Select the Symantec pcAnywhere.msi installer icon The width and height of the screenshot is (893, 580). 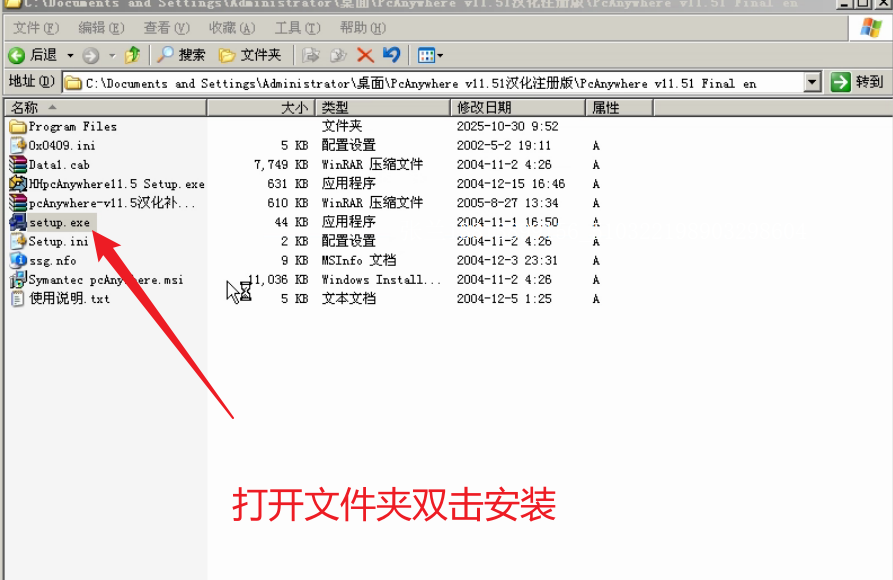click(18, 279)
